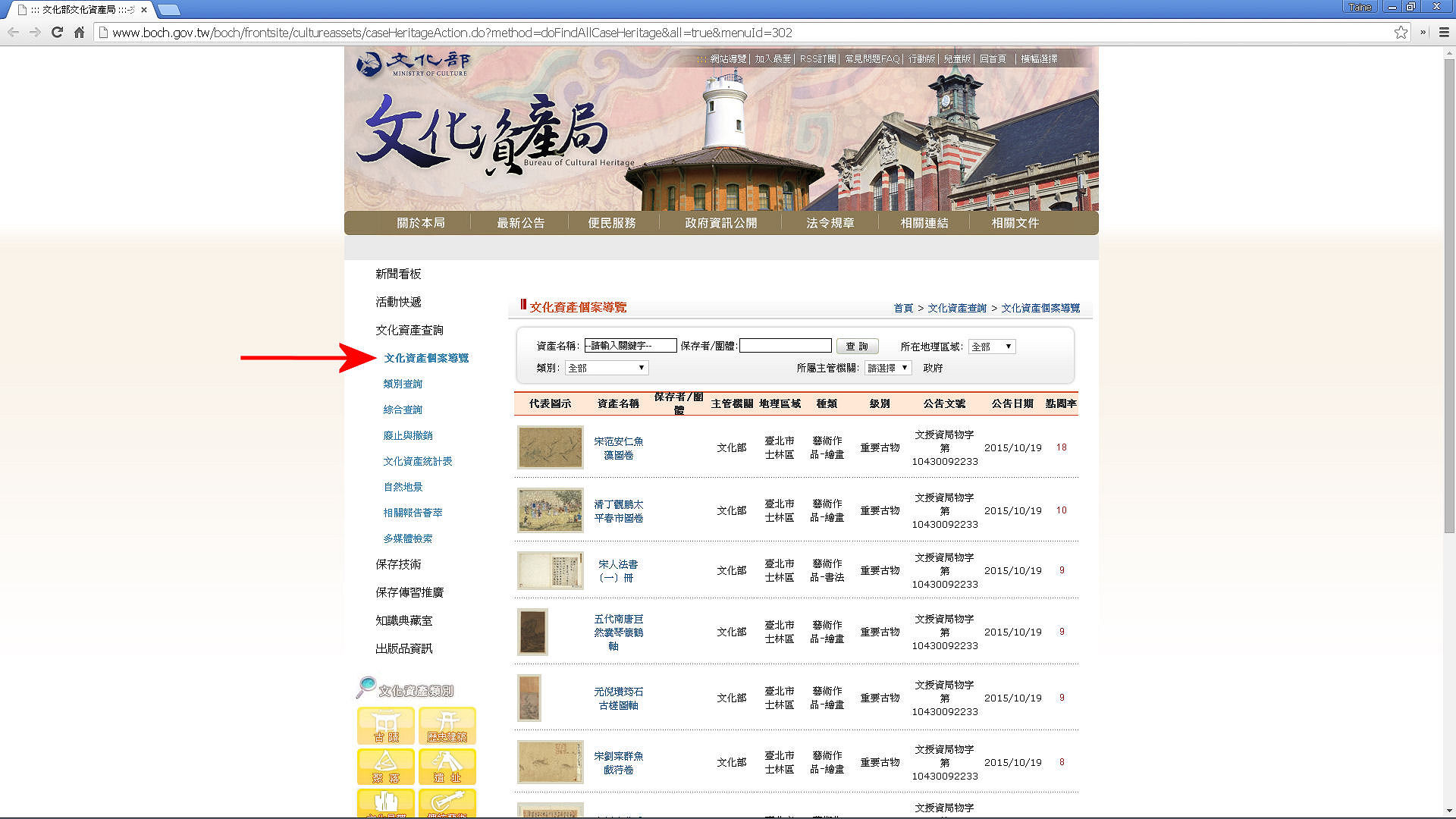
Task: Open the 政府資訊公開 menu
Action: click(721, 223)
